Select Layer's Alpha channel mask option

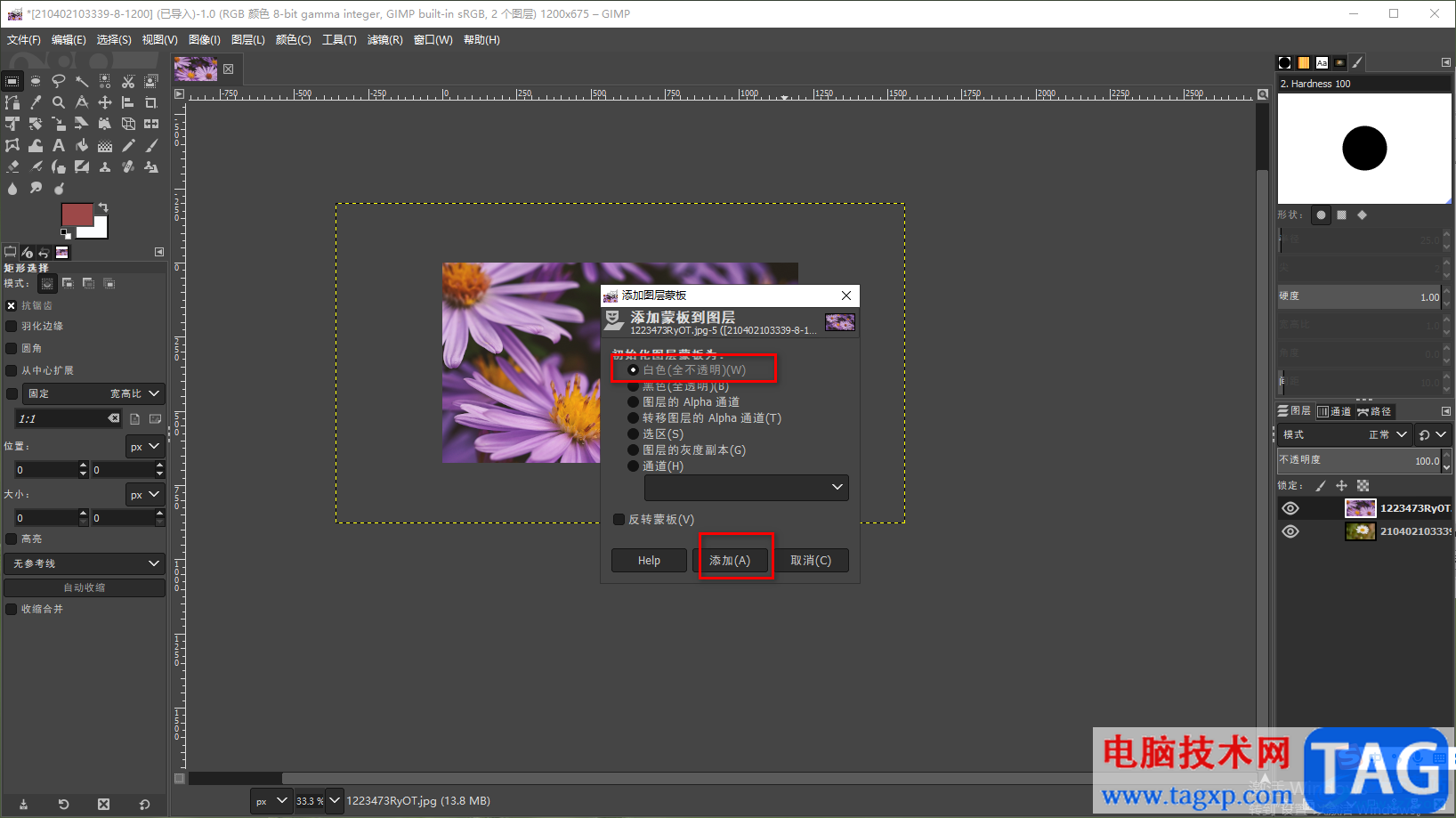[x=684, y=402]
